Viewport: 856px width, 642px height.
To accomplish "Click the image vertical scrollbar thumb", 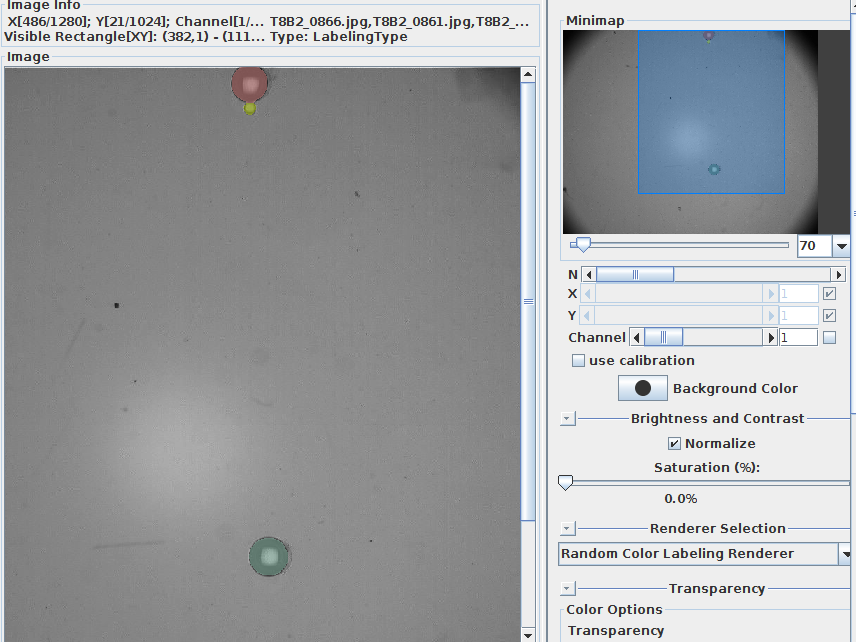I will [528, 301].
